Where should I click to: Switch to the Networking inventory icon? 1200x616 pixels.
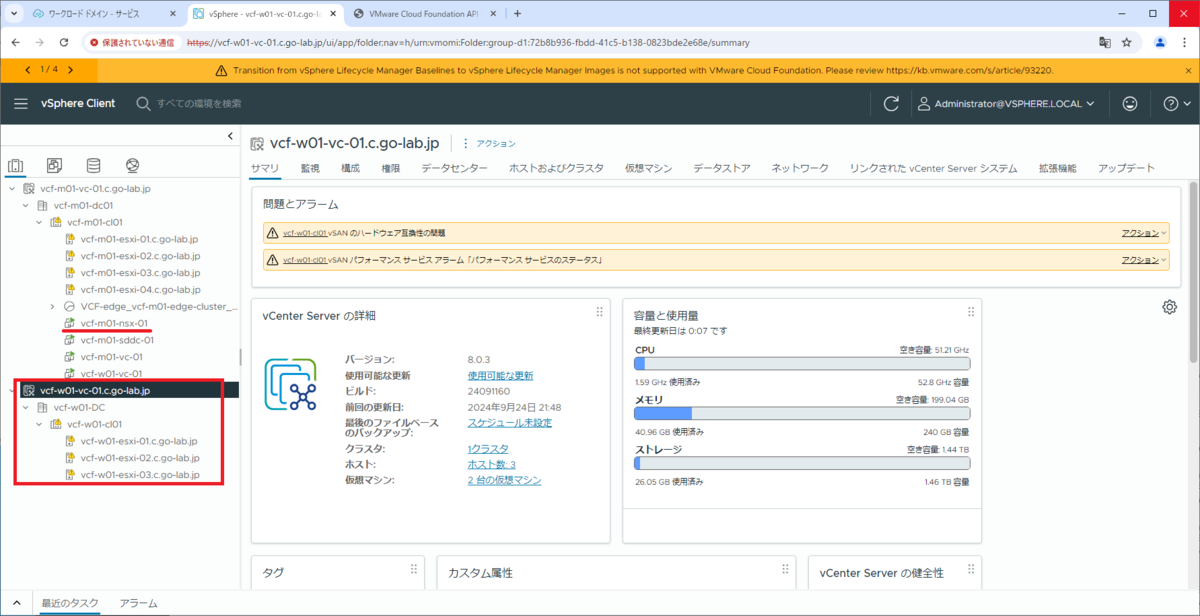(x=132, y=166)
